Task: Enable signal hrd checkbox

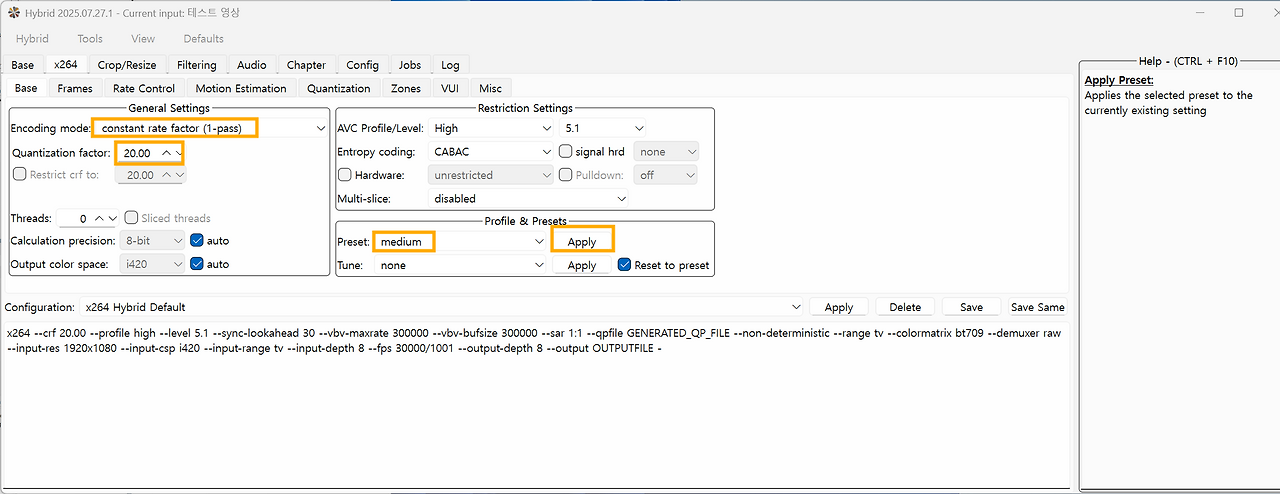Action: [x=566, y=151]
